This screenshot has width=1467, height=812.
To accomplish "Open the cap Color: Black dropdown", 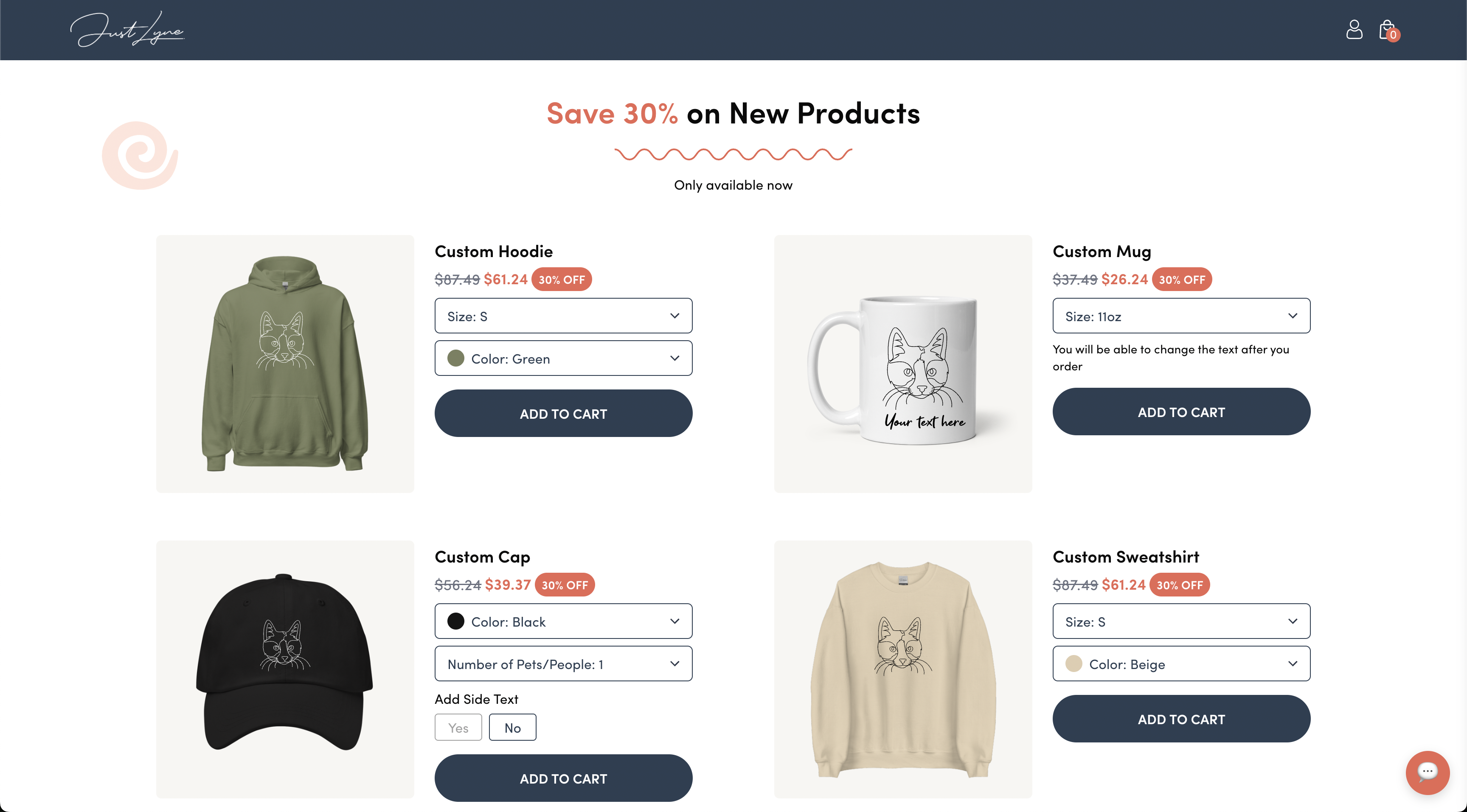I will (563, 621).
